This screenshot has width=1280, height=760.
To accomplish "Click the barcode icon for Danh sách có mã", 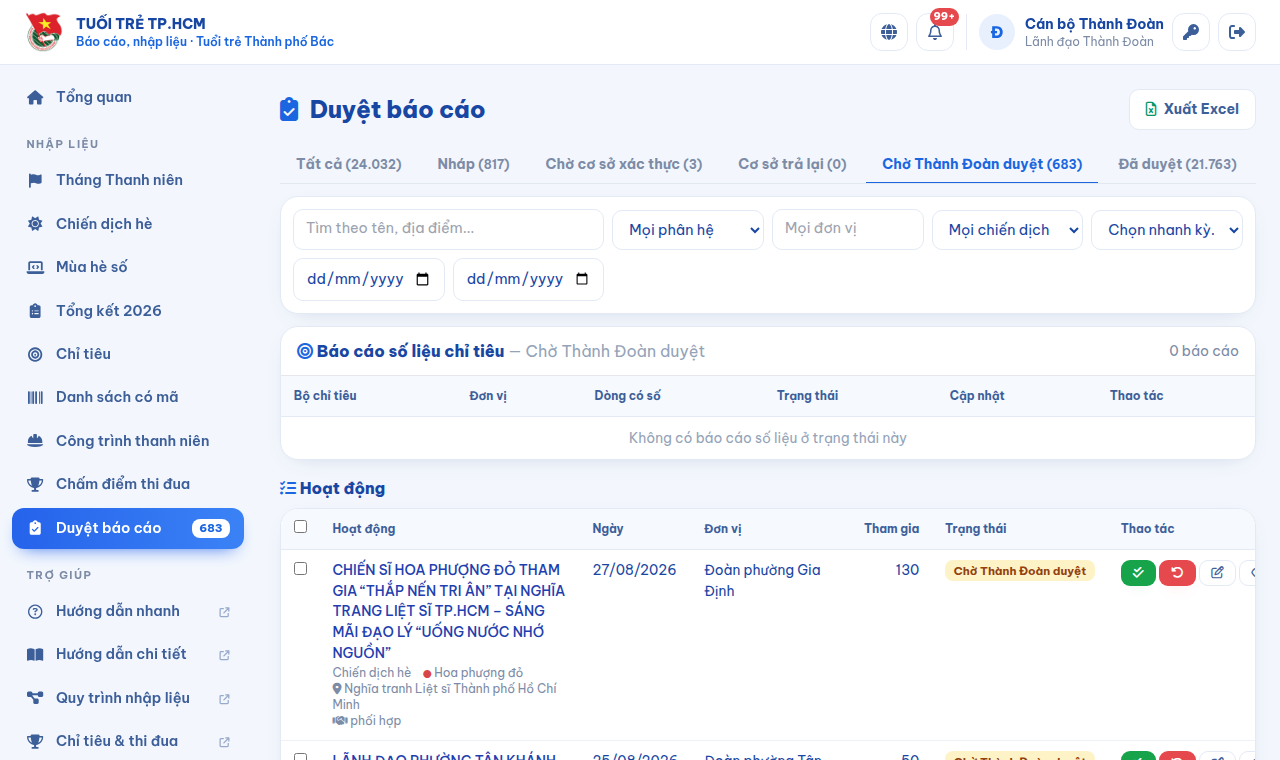I will click(35, 397).
